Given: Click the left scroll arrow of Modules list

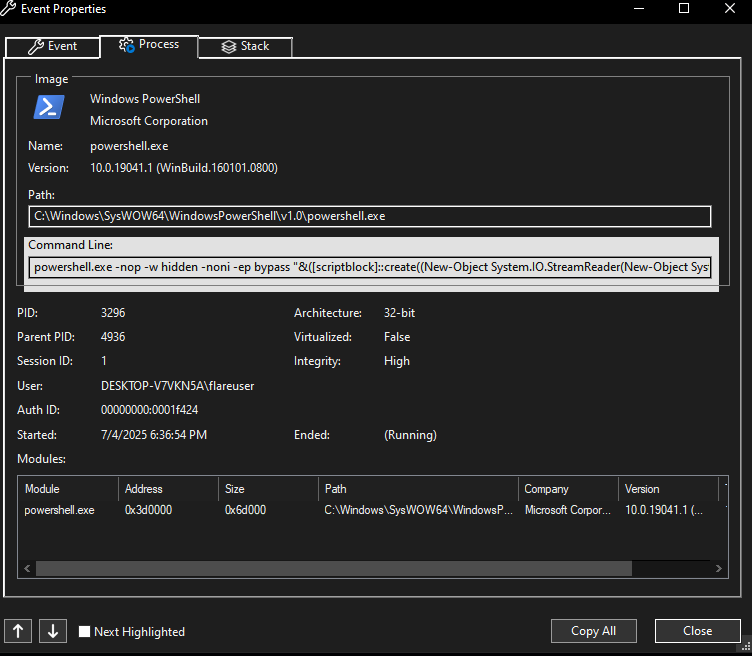Looking at the screenshot, I should coord(27,568).
